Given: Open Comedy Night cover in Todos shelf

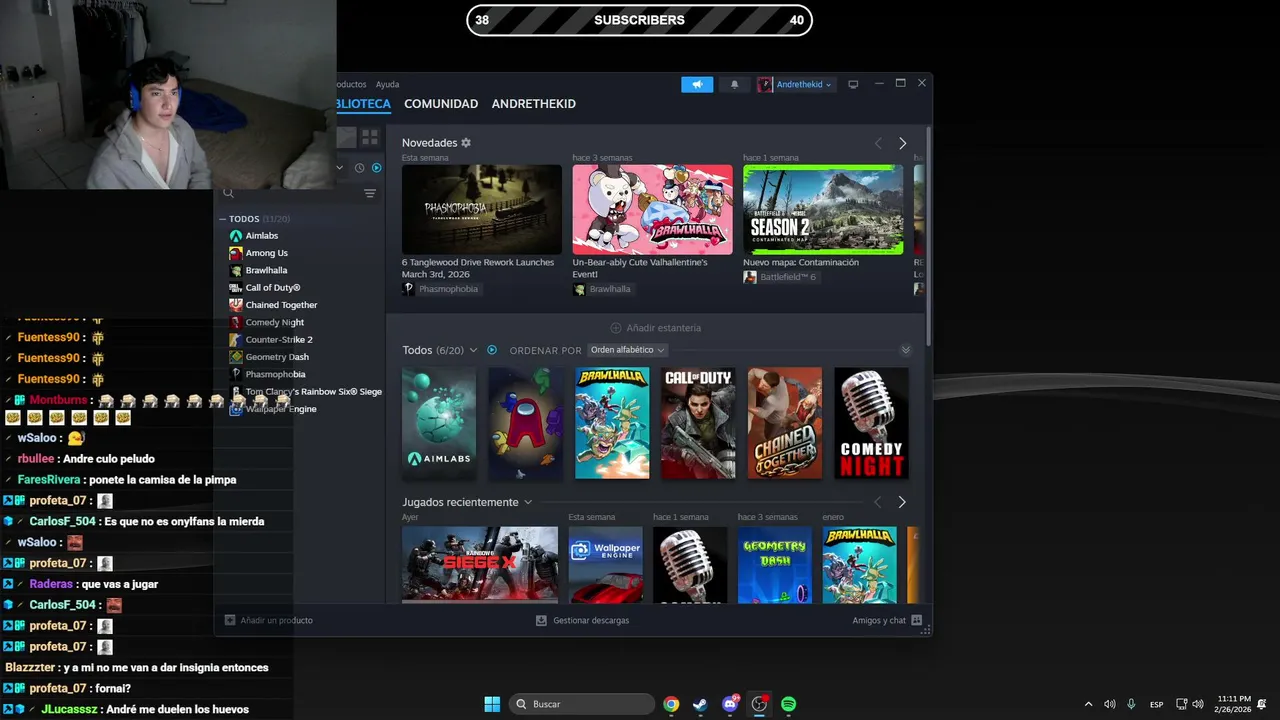Looking at the screenshot, I should point(871,423).
